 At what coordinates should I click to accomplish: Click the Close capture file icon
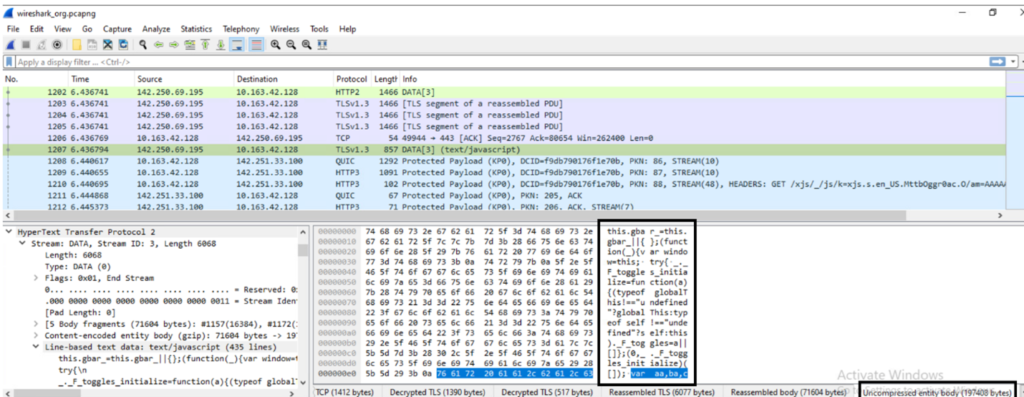(108, 44)
